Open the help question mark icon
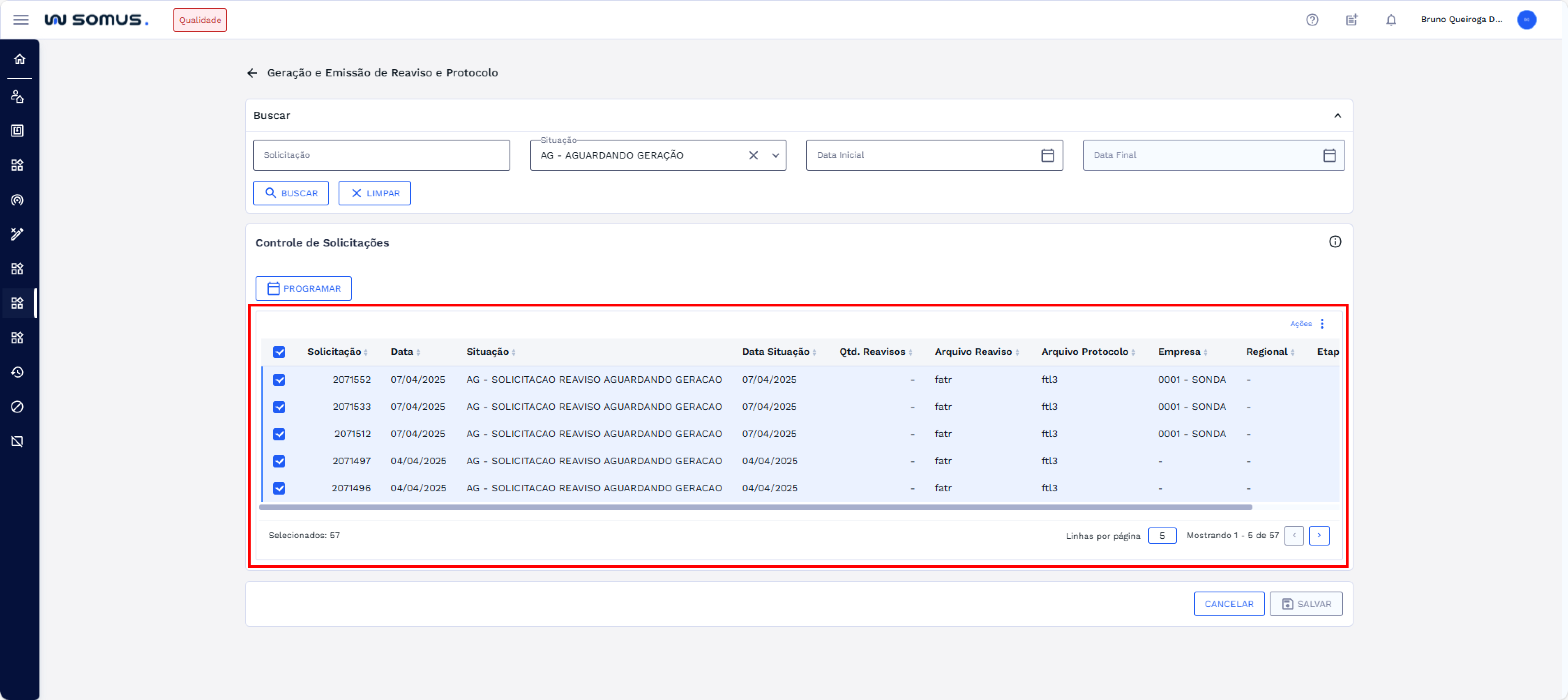 [x=1312, y=19]
